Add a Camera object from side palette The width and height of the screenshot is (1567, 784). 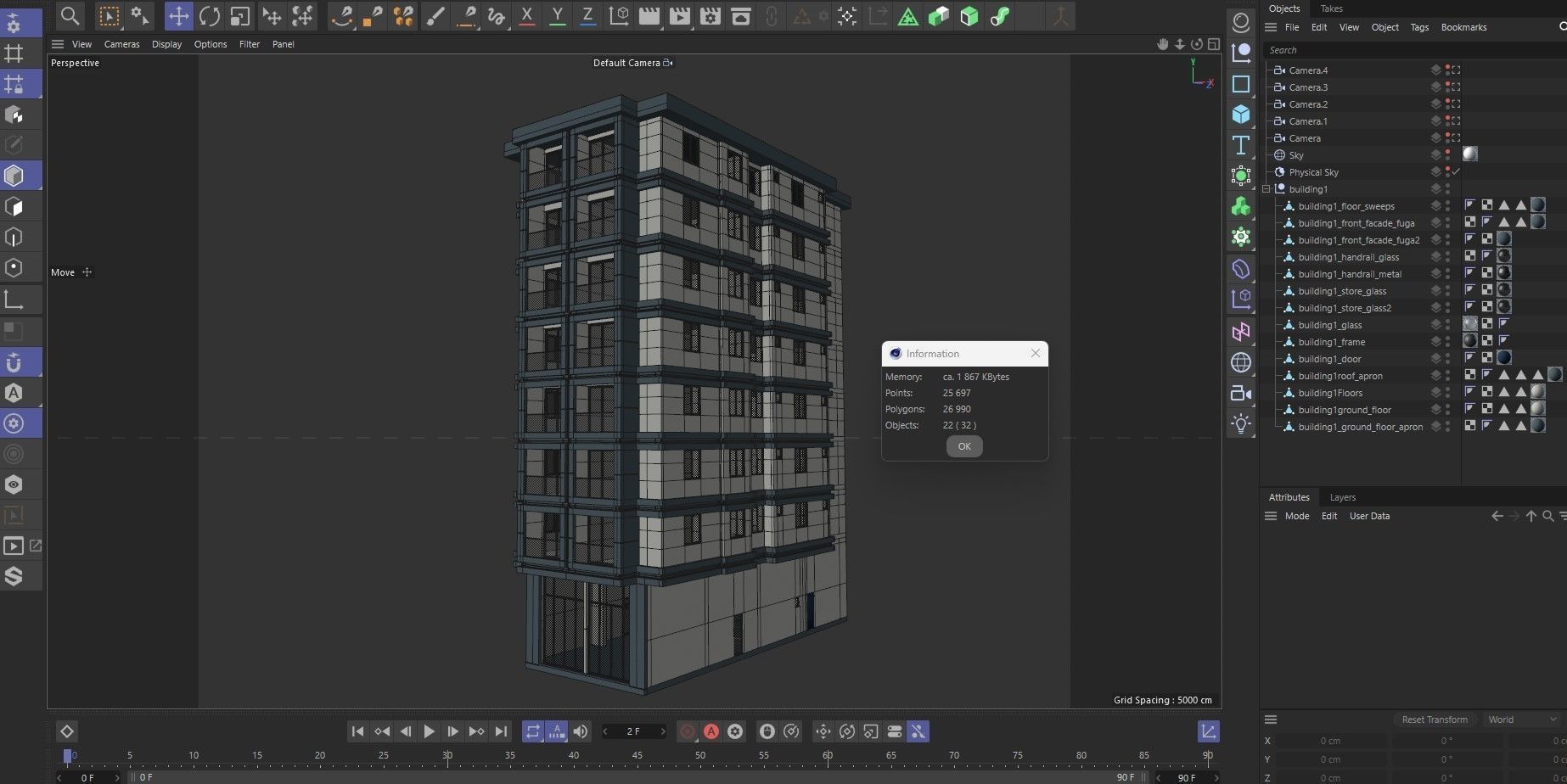click(x=1241, y=393)
